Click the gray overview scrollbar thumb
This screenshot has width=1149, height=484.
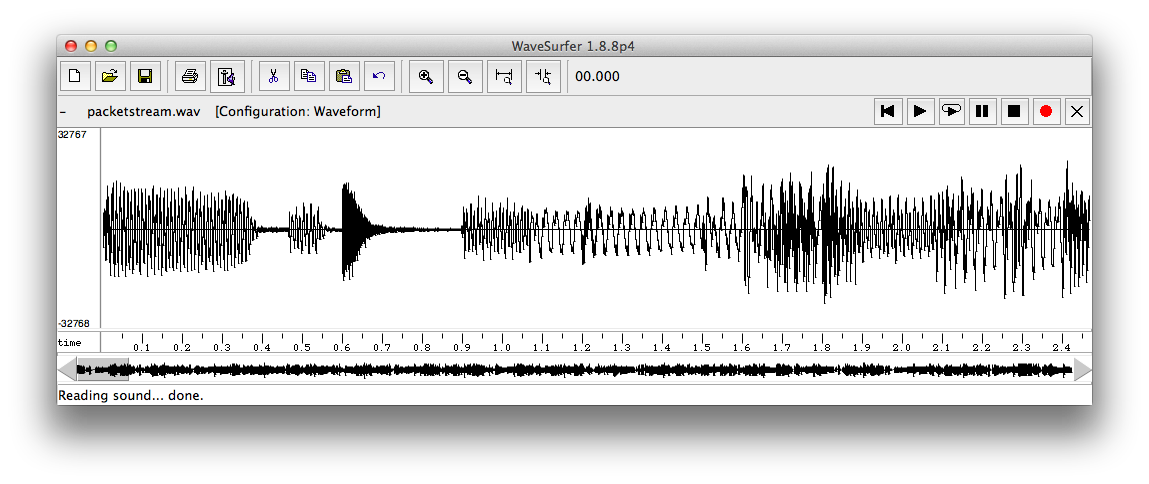[103, 370]
